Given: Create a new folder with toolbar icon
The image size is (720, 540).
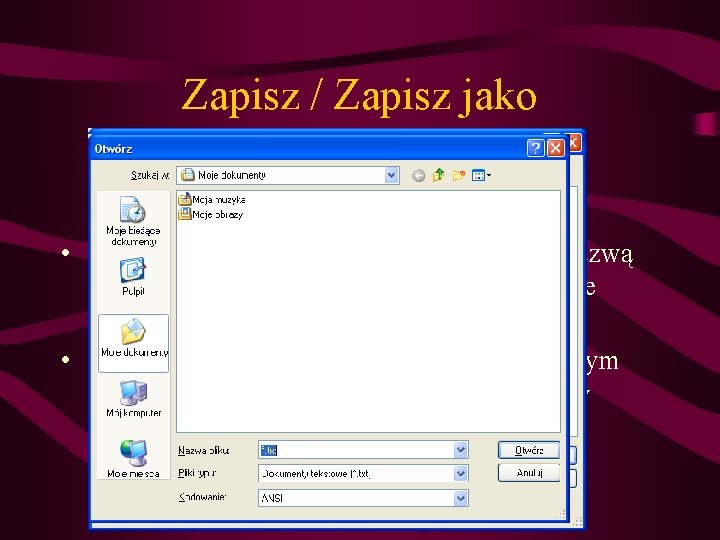Looking at the screenshot, I should [458, 175].
